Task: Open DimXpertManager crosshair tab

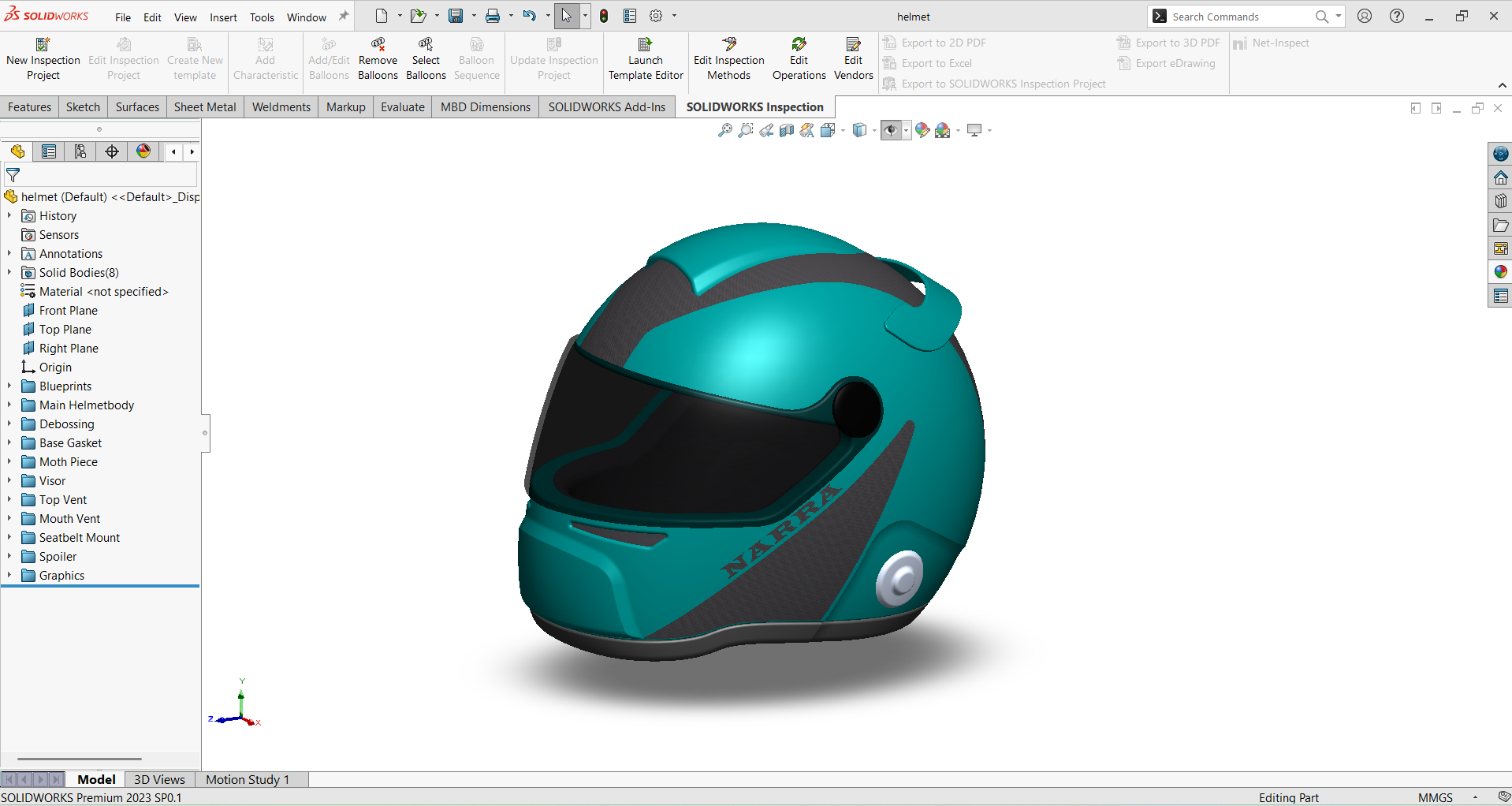Action: tap(112, 151)
